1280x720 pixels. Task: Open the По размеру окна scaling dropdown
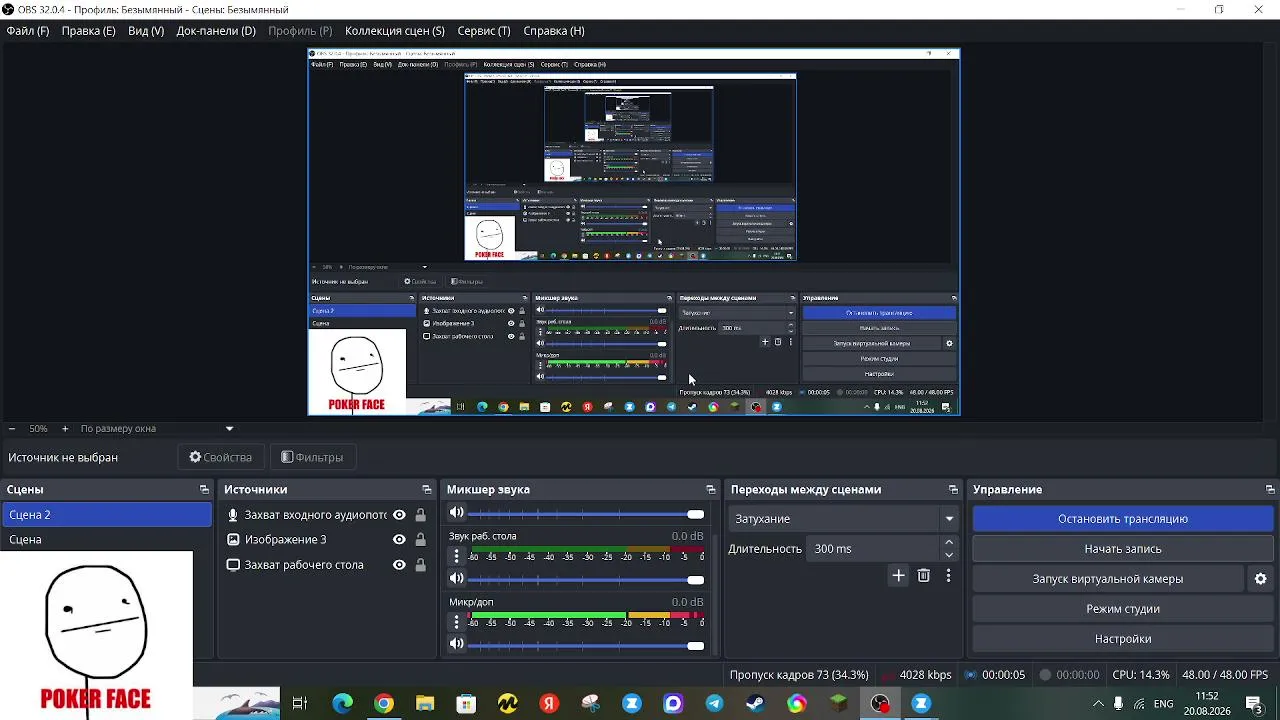click(157, 429)
